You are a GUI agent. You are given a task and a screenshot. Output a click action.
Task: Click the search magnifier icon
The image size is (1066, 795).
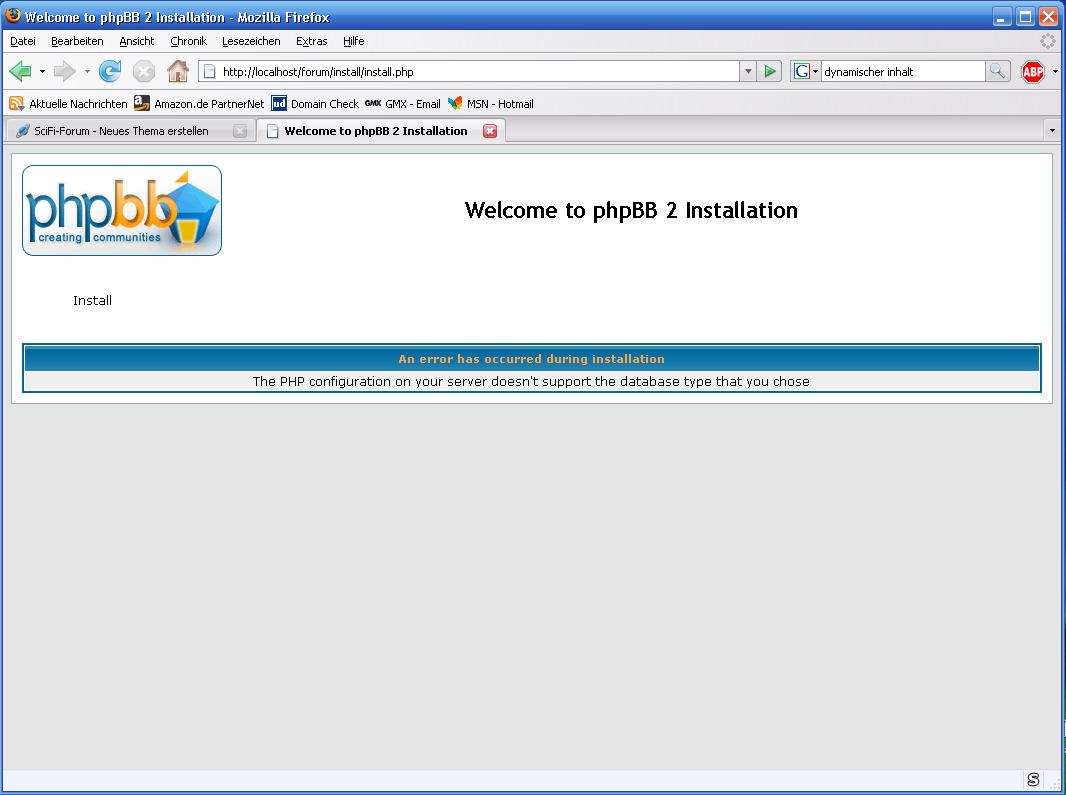[997, 71]
